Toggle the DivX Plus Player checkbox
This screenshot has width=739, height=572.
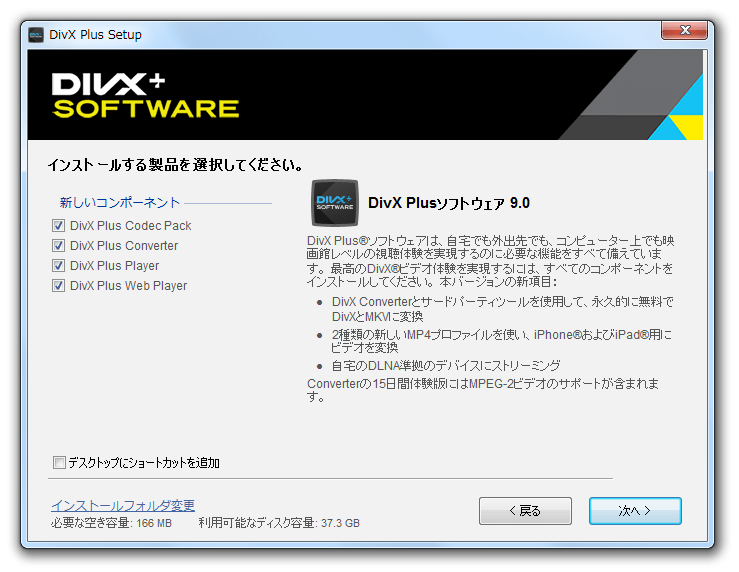click(58, 266)
